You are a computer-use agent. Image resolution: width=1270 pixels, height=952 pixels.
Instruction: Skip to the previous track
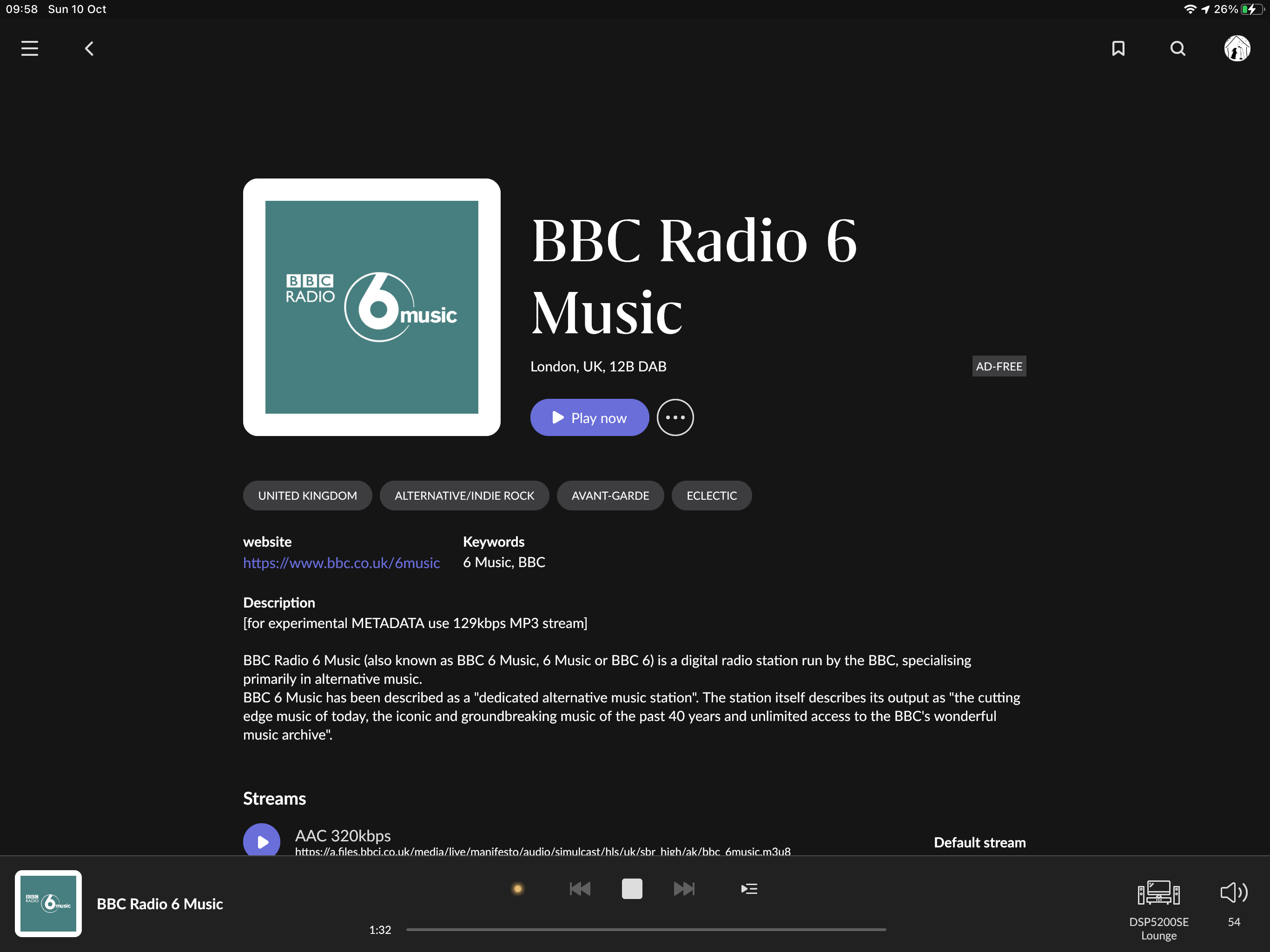(x=580, y=889)
